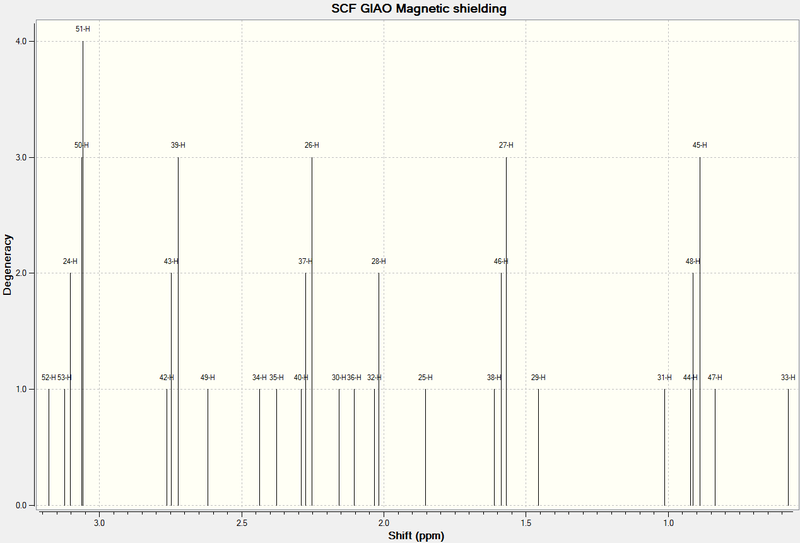Select the 43-H peak label
800x543 pixels.
(x=171, y=261)
